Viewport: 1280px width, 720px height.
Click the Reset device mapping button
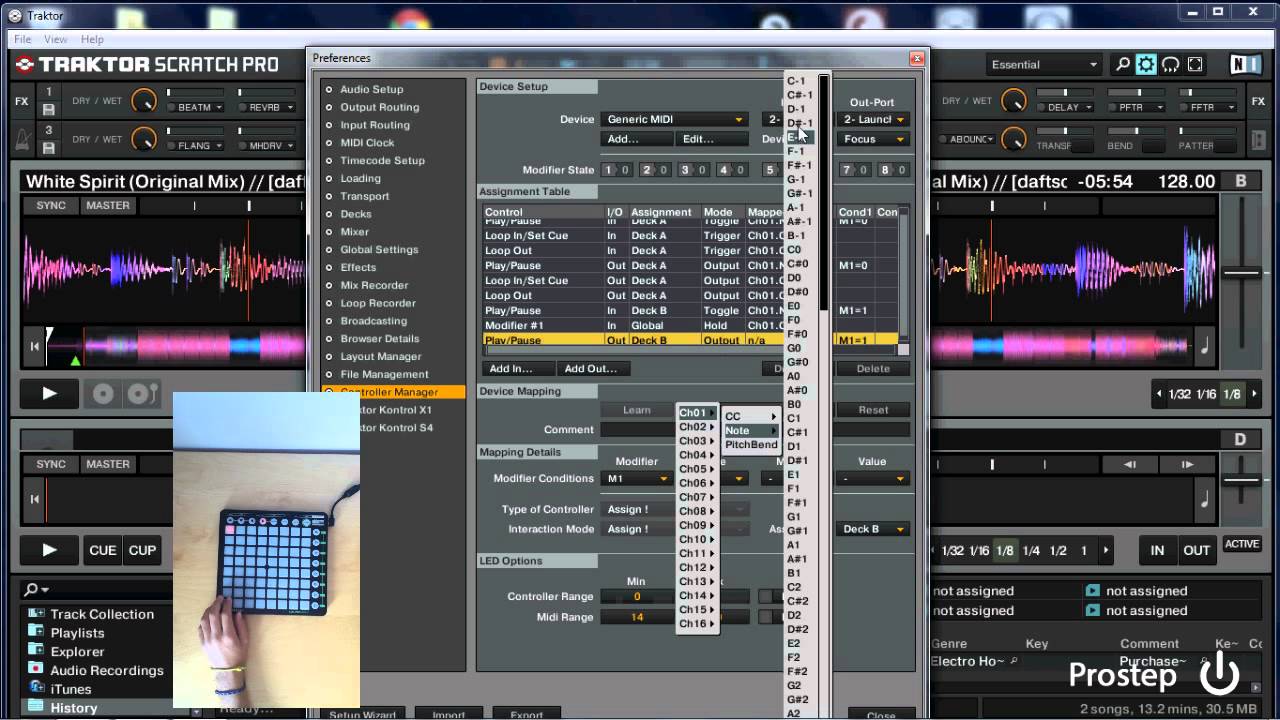(x=873, y=410)
